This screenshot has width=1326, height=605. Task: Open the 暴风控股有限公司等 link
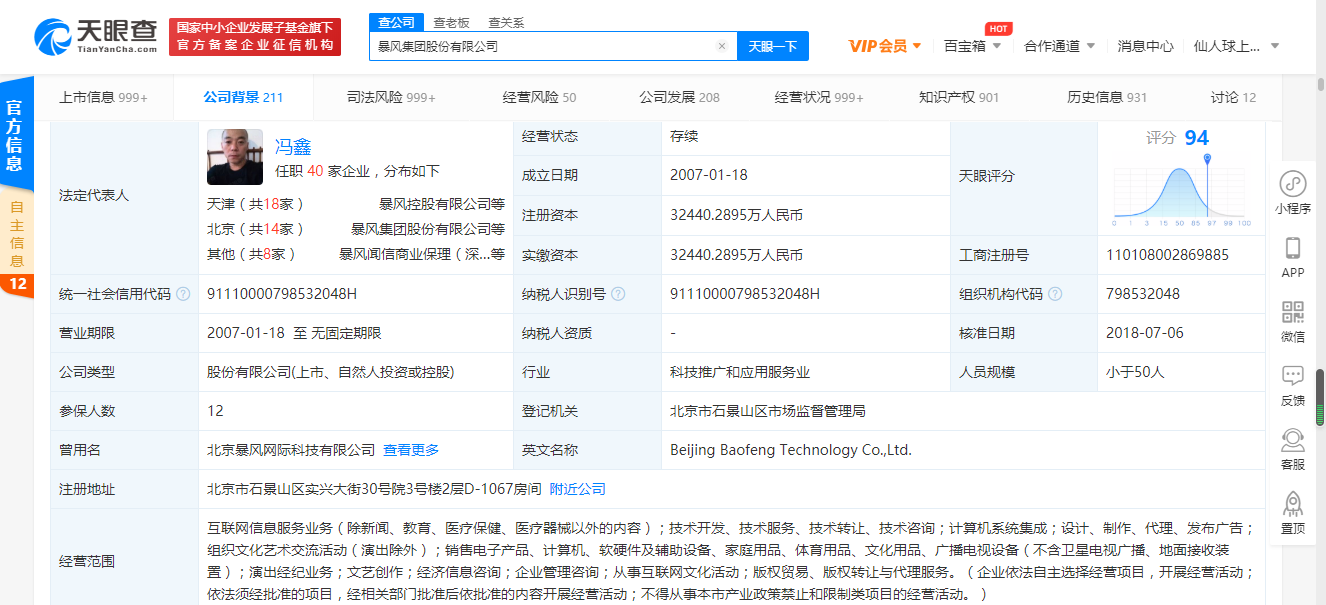click(442, 203)
